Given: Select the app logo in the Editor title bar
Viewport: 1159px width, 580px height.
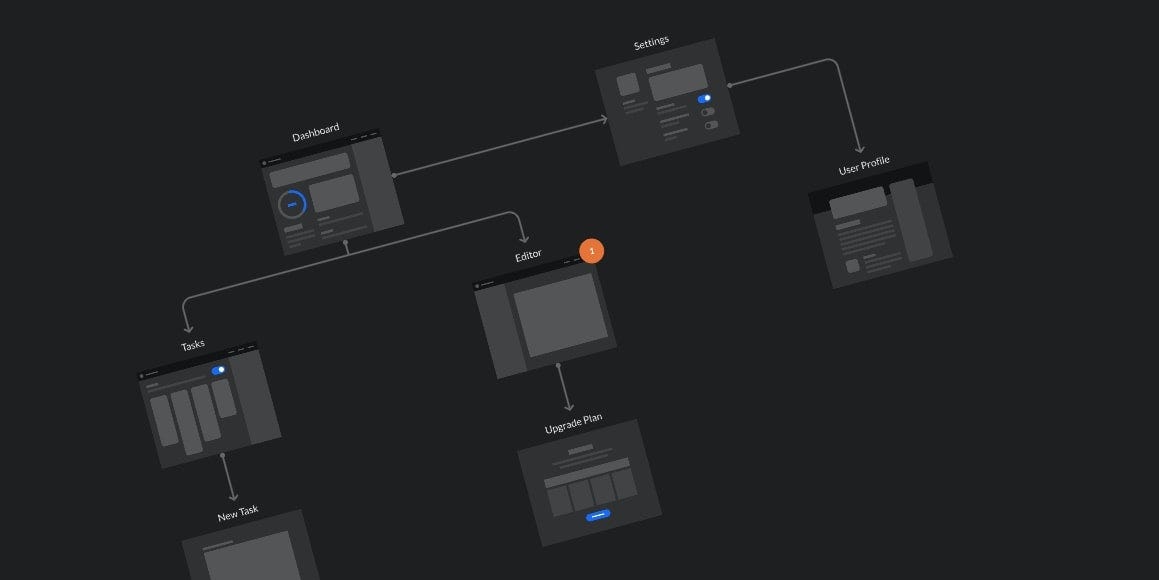Looking at the screenshot, I should [x=478, y=284].
